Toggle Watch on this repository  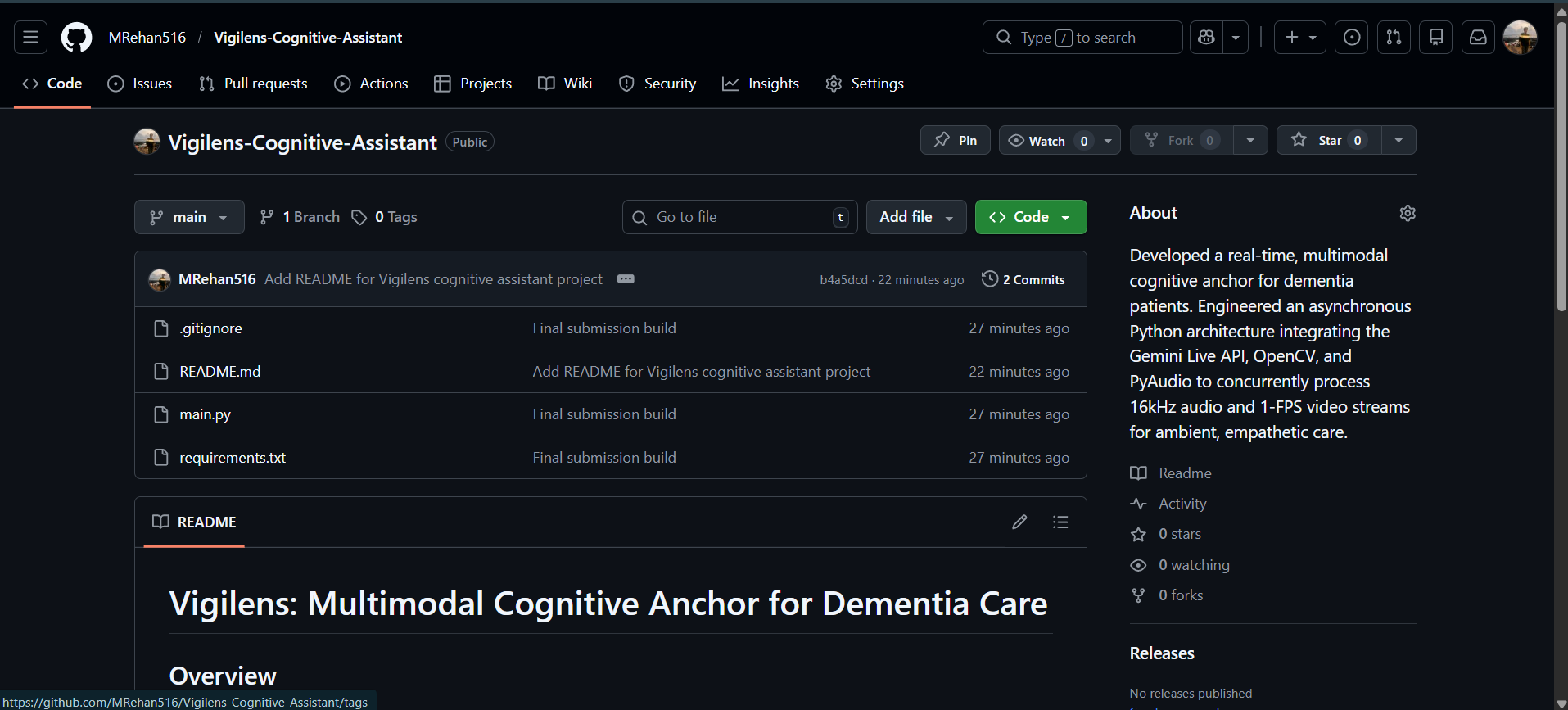coord(1048,140)
